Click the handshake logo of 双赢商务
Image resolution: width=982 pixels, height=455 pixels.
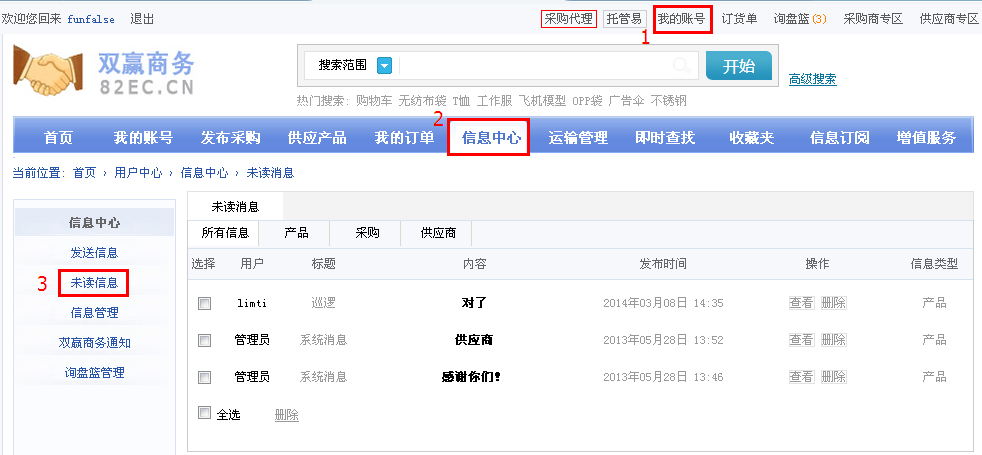(49, 73)
